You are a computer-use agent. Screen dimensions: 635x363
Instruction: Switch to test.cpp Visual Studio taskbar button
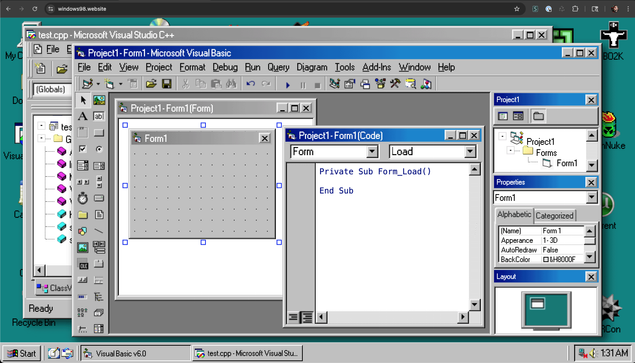[247, 353]
